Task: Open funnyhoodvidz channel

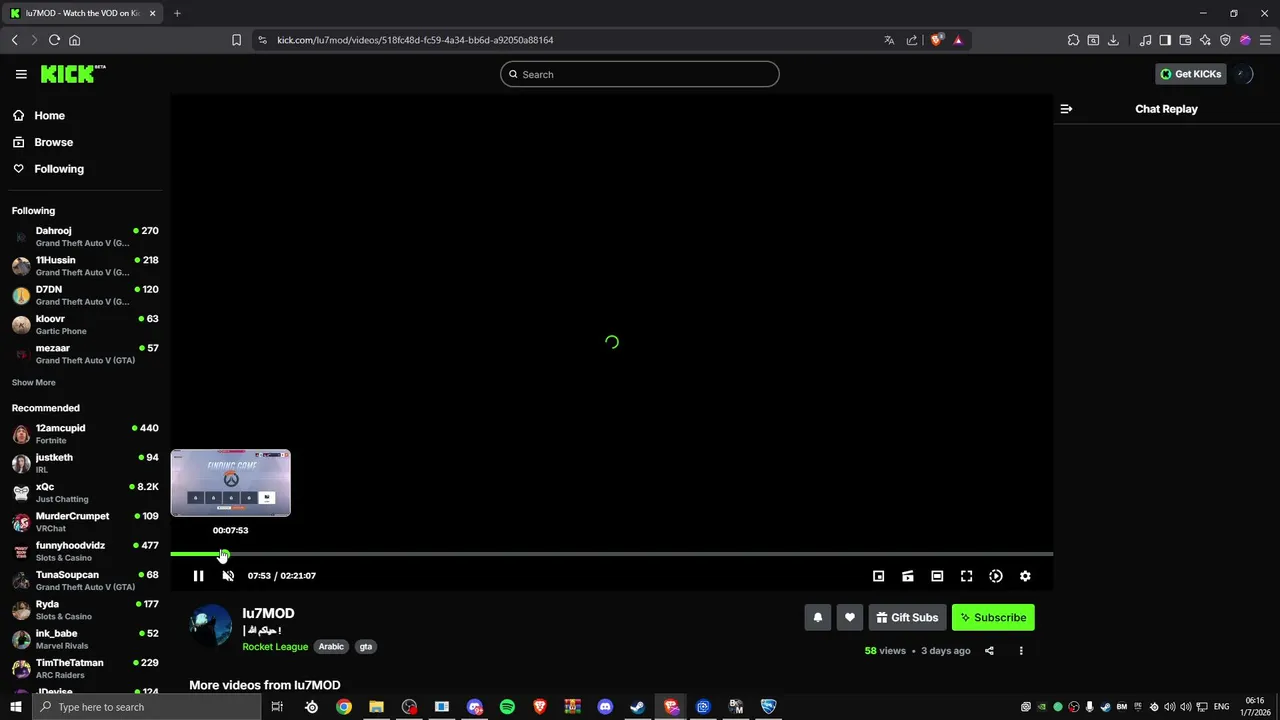Action: (x=84, y=551)
